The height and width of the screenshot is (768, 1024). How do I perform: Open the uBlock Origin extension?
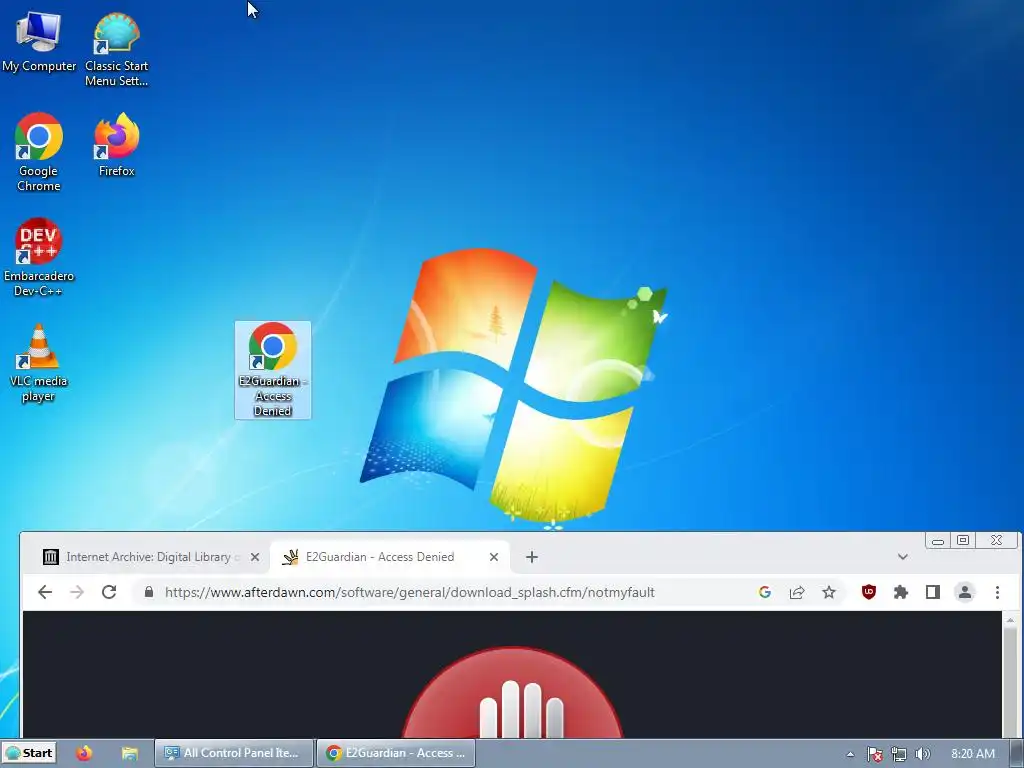coord(869,592)
